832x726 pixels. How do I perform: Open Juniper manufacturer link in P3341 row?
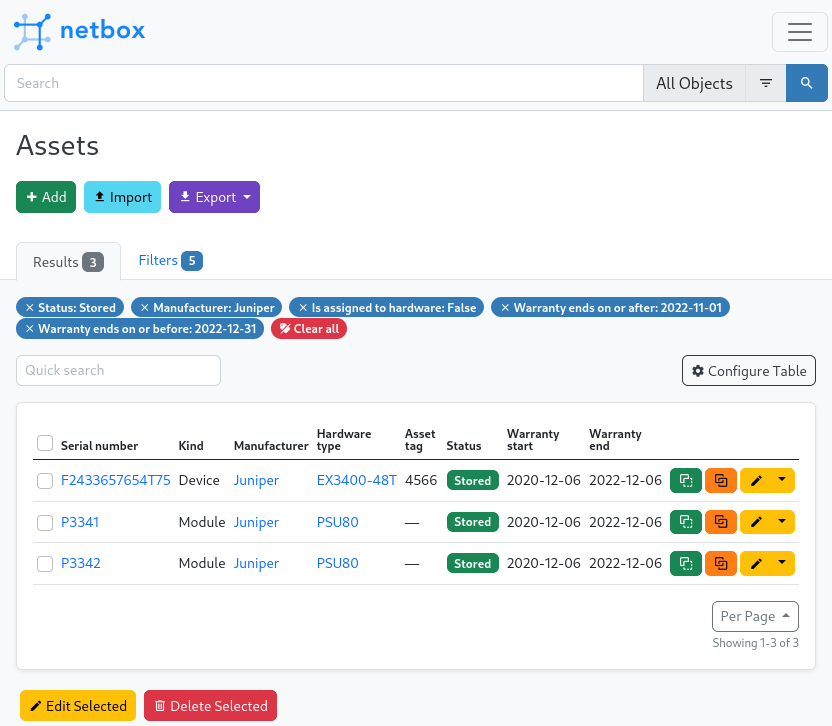[256, 522]
